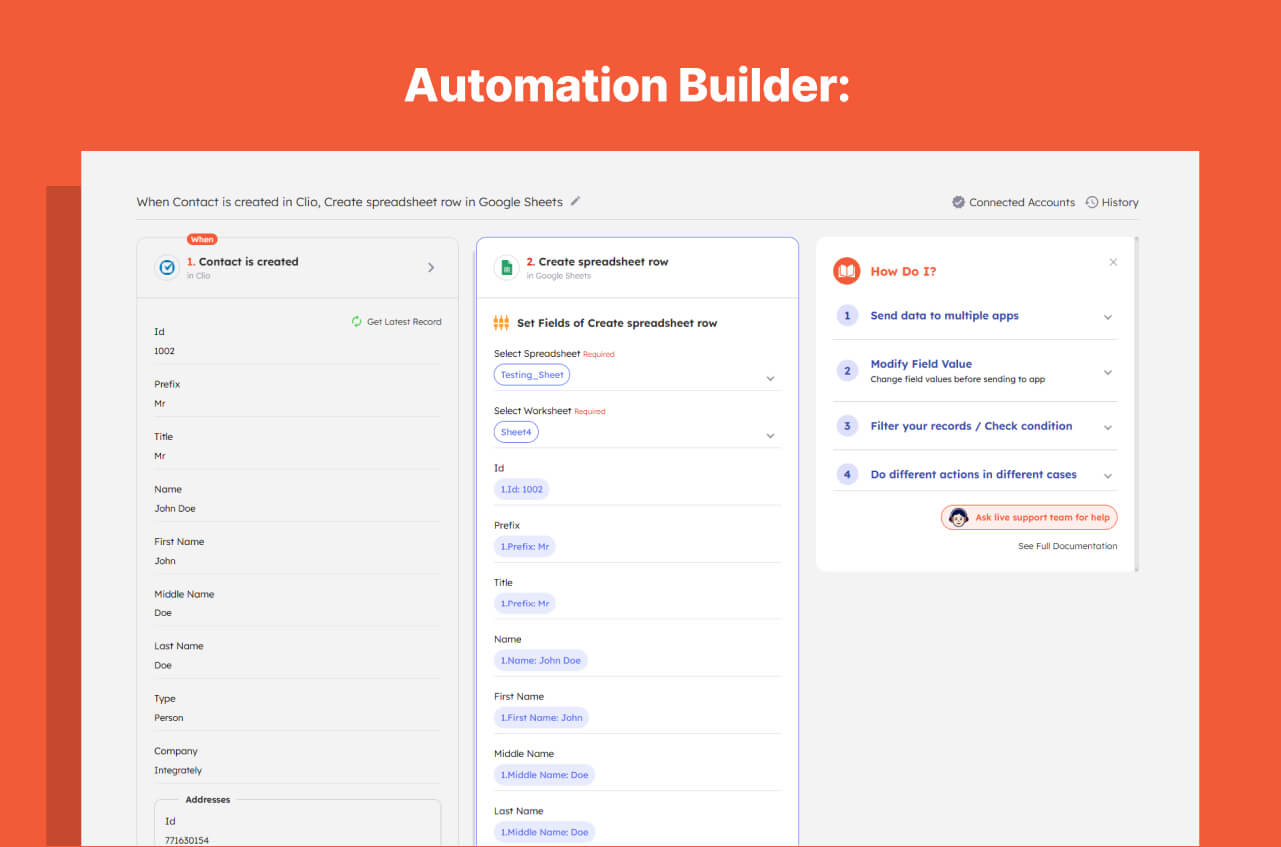The height and width of the screenshot is (847, 1281).
Task: Click the Set Fields sliders icon
Action: tap(501, 323)
